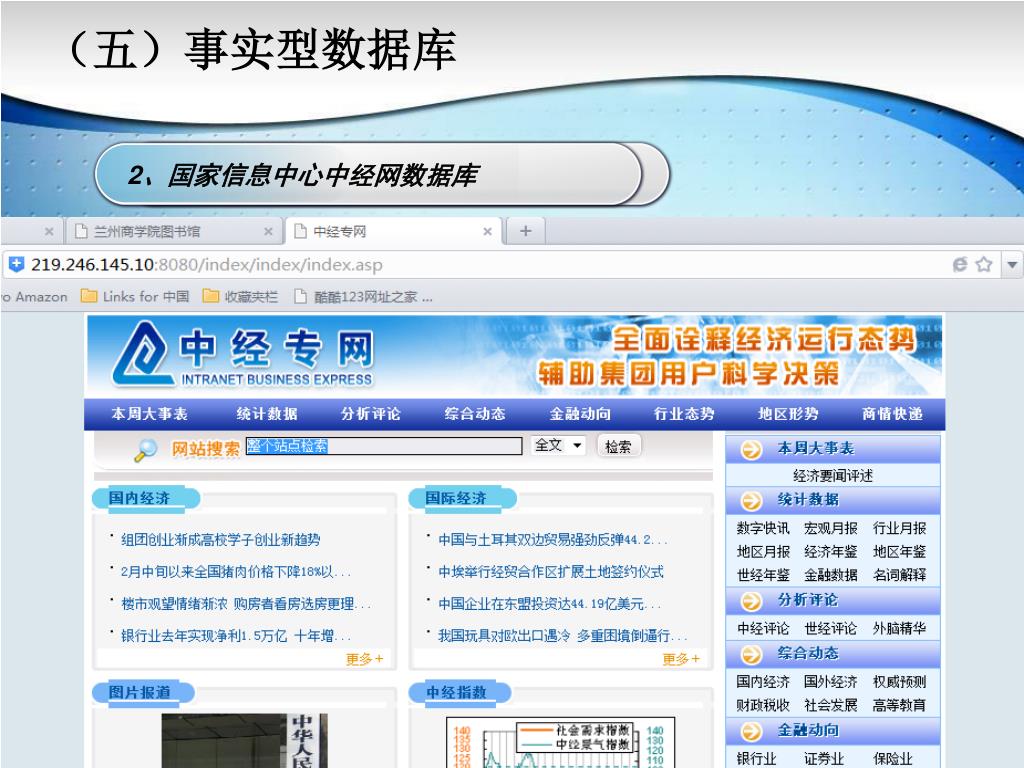This screenshot has height=768, width=1024.
Task: Open 金融动向 in navigation bar
Action: [580, 414]
